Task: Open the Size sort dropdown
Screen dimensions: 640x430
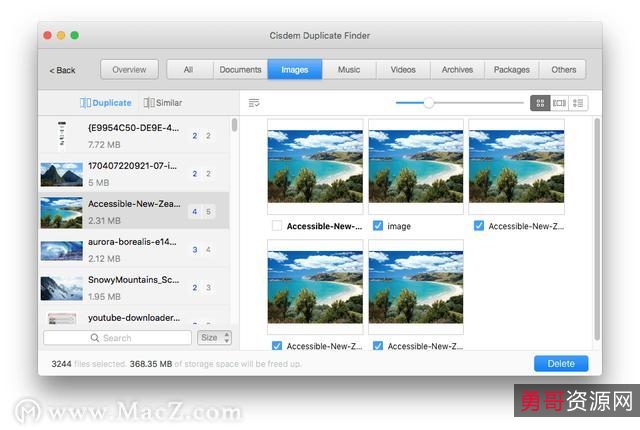Action: pyautogui.click(x=214, y=338)
